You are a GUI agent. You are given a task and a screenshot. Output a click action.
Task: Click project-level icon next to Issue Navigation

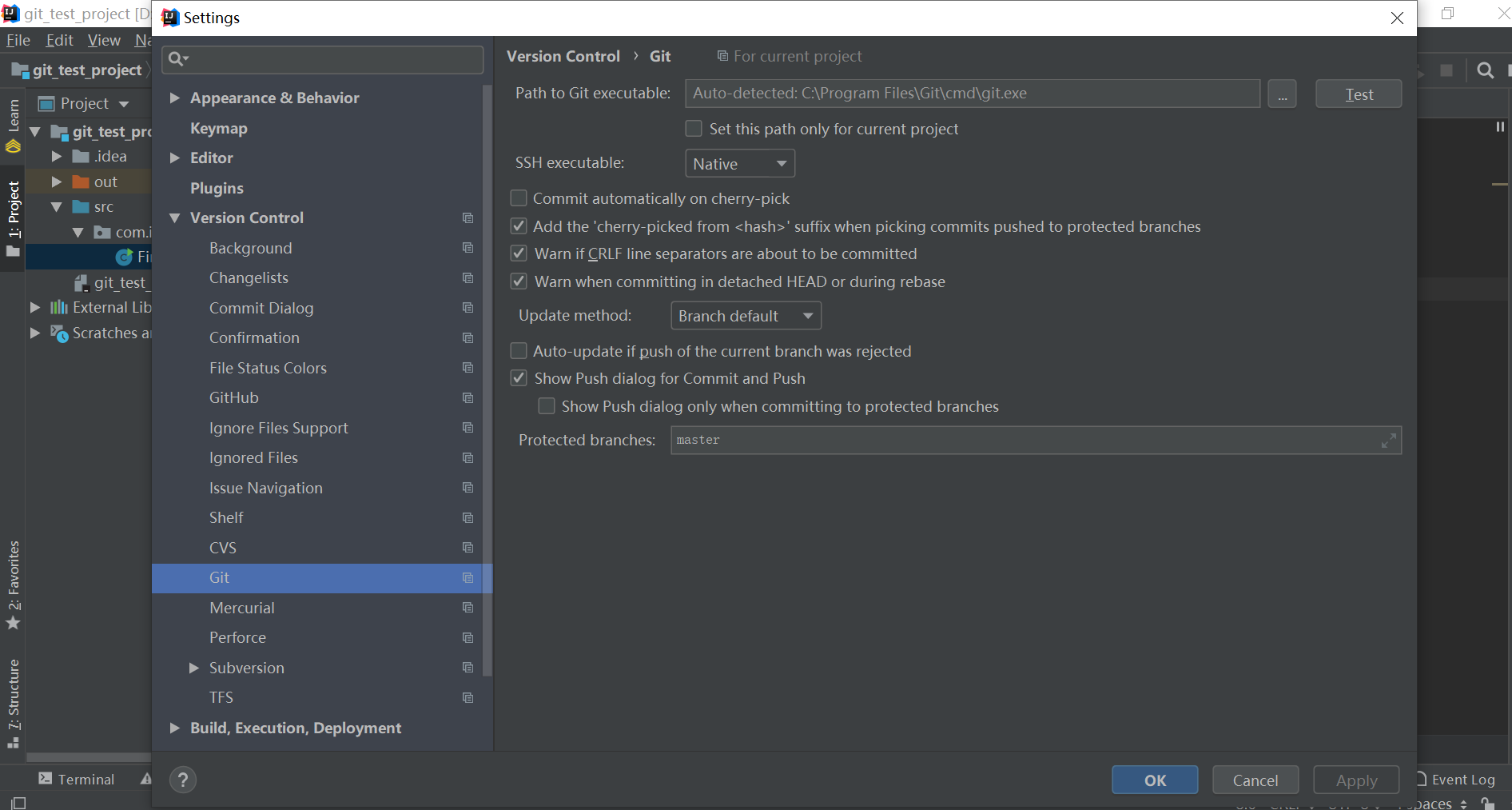[468, 488]
